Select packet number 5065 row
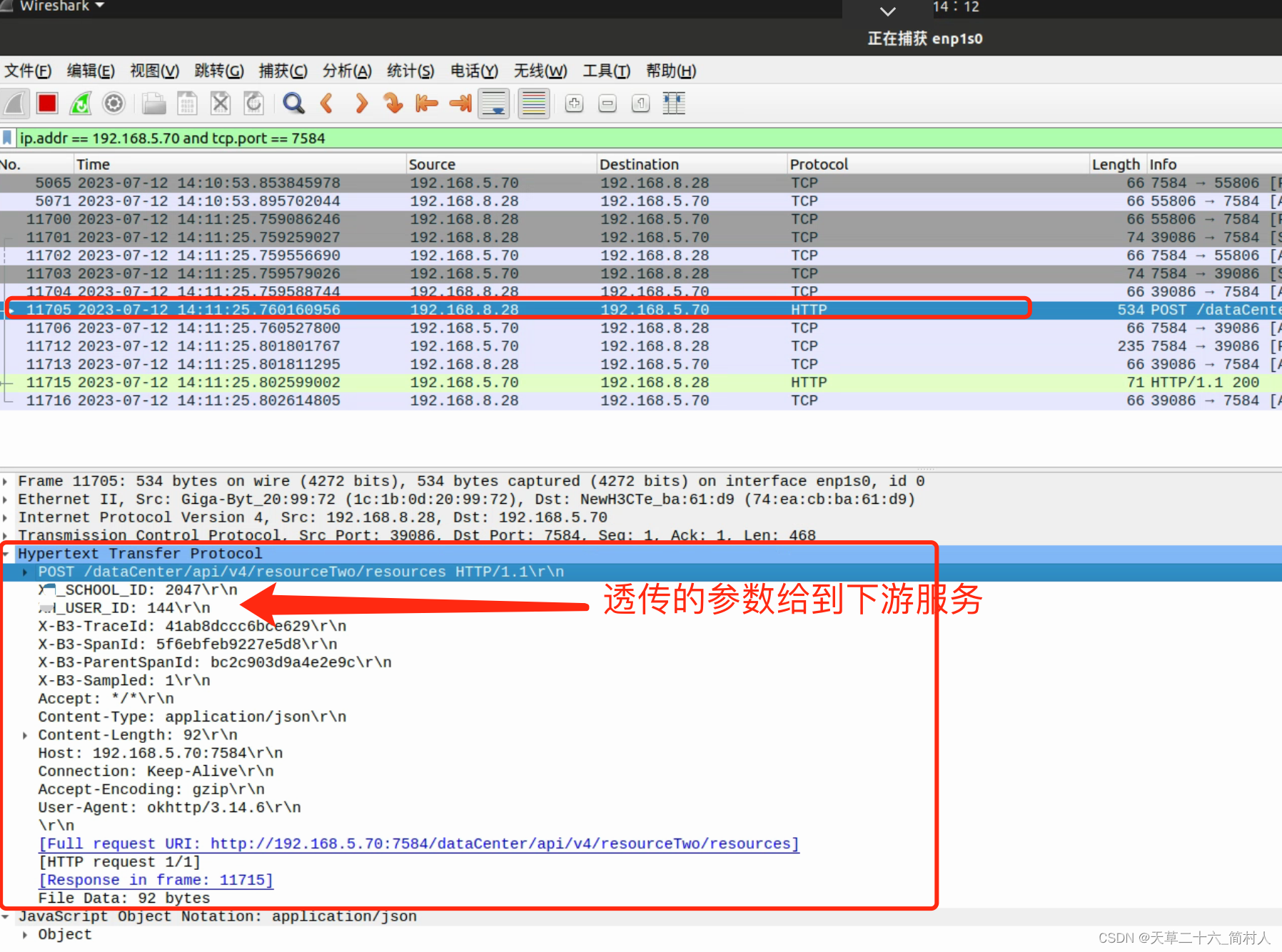Viewport: 1282px width, 952px height. 641,183
